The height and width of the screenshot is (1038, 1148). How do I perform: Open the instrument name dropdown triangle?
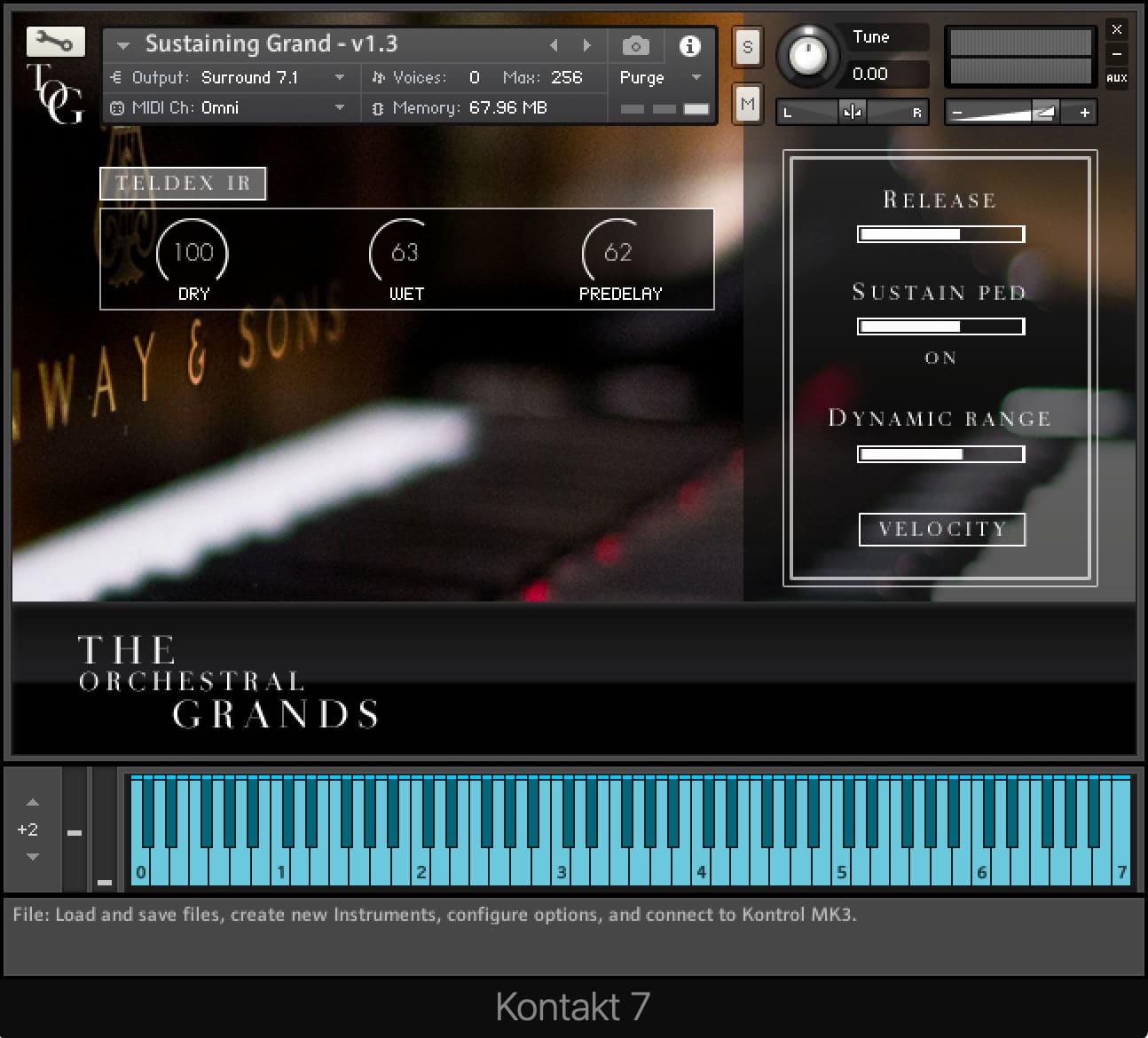pos(123,44)
